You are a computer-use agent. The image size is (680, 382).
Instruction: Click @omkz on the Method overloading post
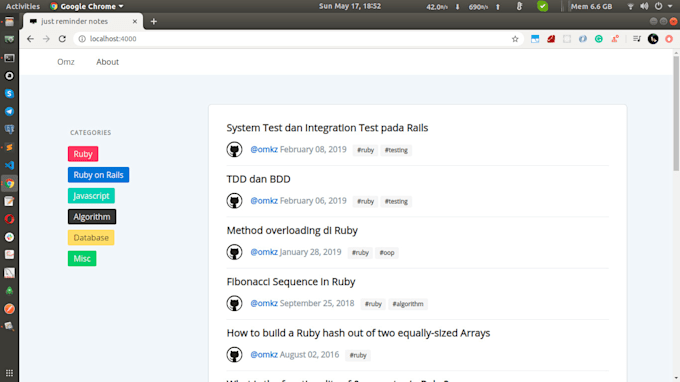(x=264, y=252)
